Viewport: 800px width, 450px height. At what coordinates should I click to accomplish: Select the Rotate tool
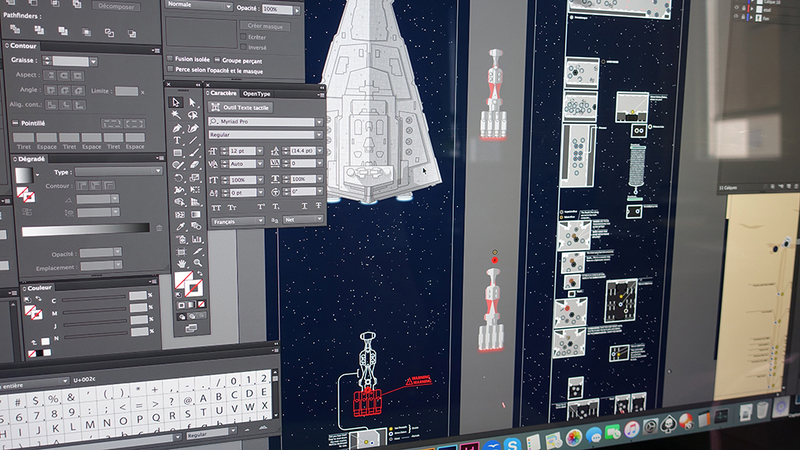click(178, 178)
